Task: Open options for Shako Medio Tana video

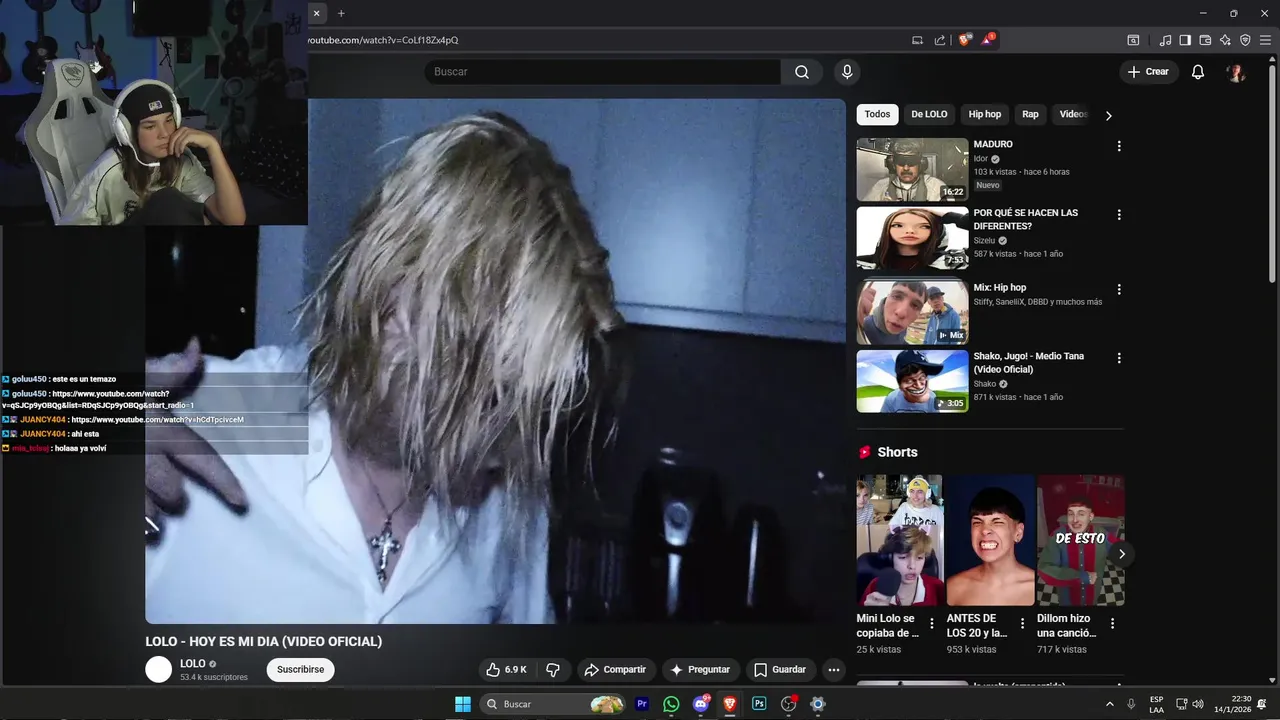Action: 1119,358
